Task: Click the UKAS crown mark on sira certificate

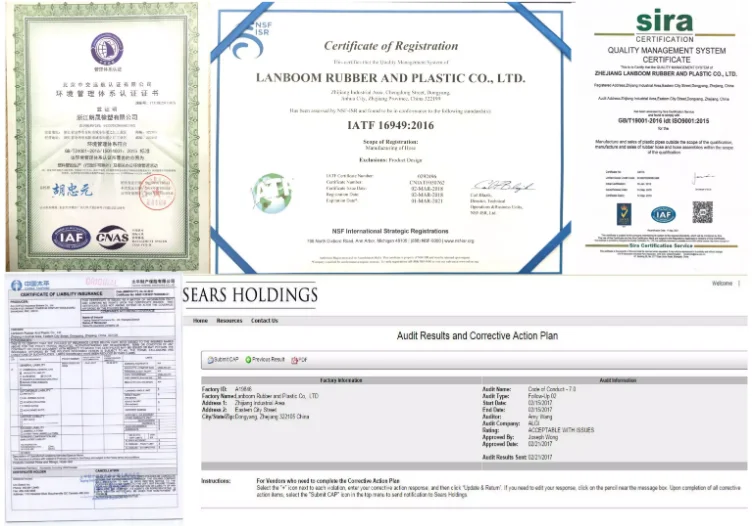Action: pyautogui.click(x=623, y=214)
